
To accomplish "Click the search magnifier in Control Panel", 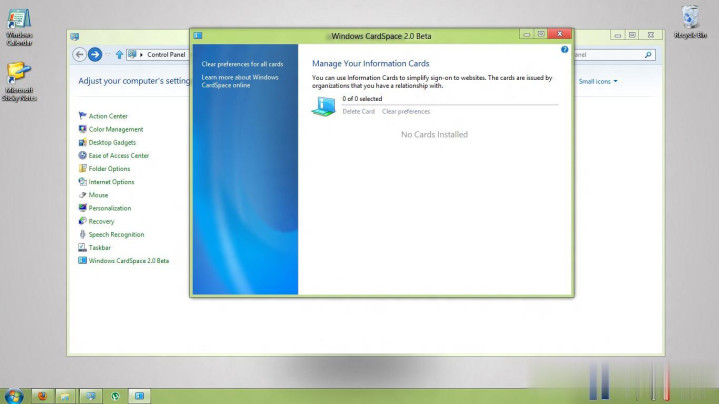I will click(x=648, y=55).
